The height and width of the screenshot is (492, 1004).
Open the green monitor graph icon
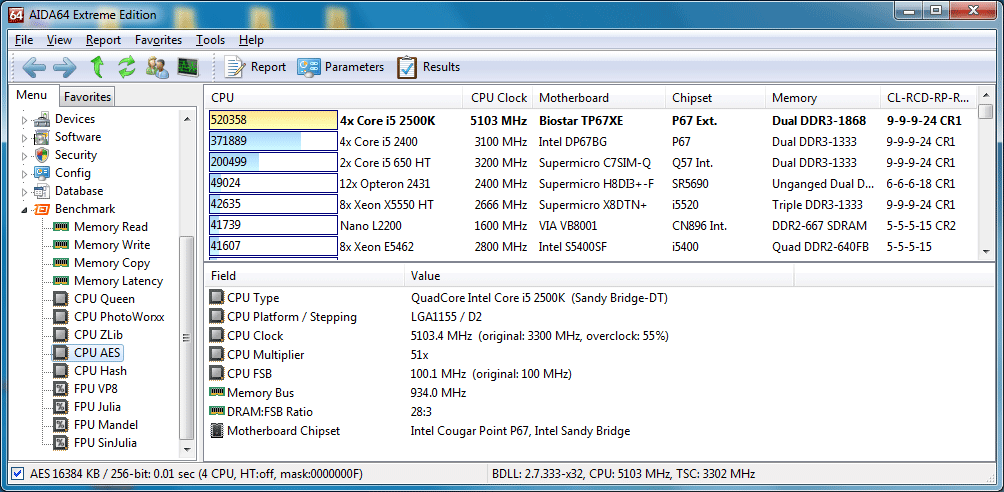coord(187,67)
